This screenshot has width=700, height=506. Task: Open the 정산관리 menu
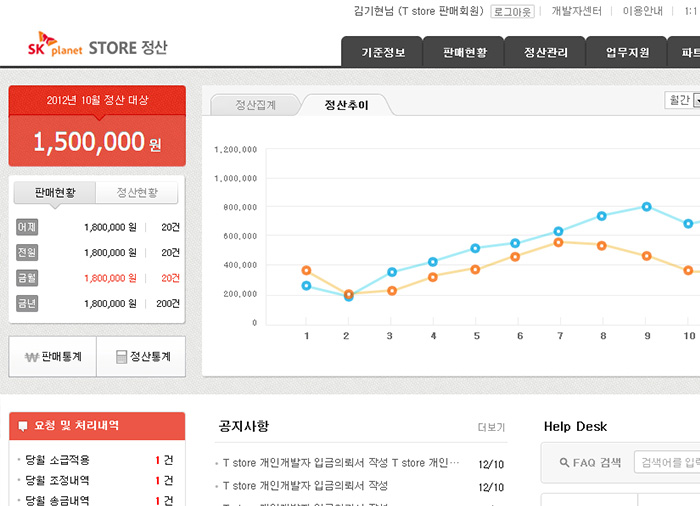[546, 52]
